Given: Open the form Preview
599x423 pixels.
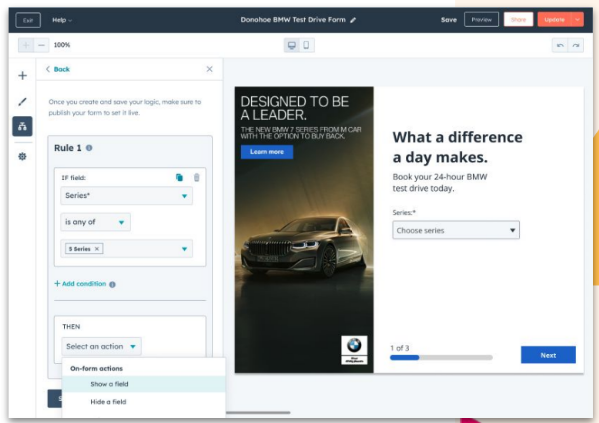Looking at the screenshot, I should [481, 19].
